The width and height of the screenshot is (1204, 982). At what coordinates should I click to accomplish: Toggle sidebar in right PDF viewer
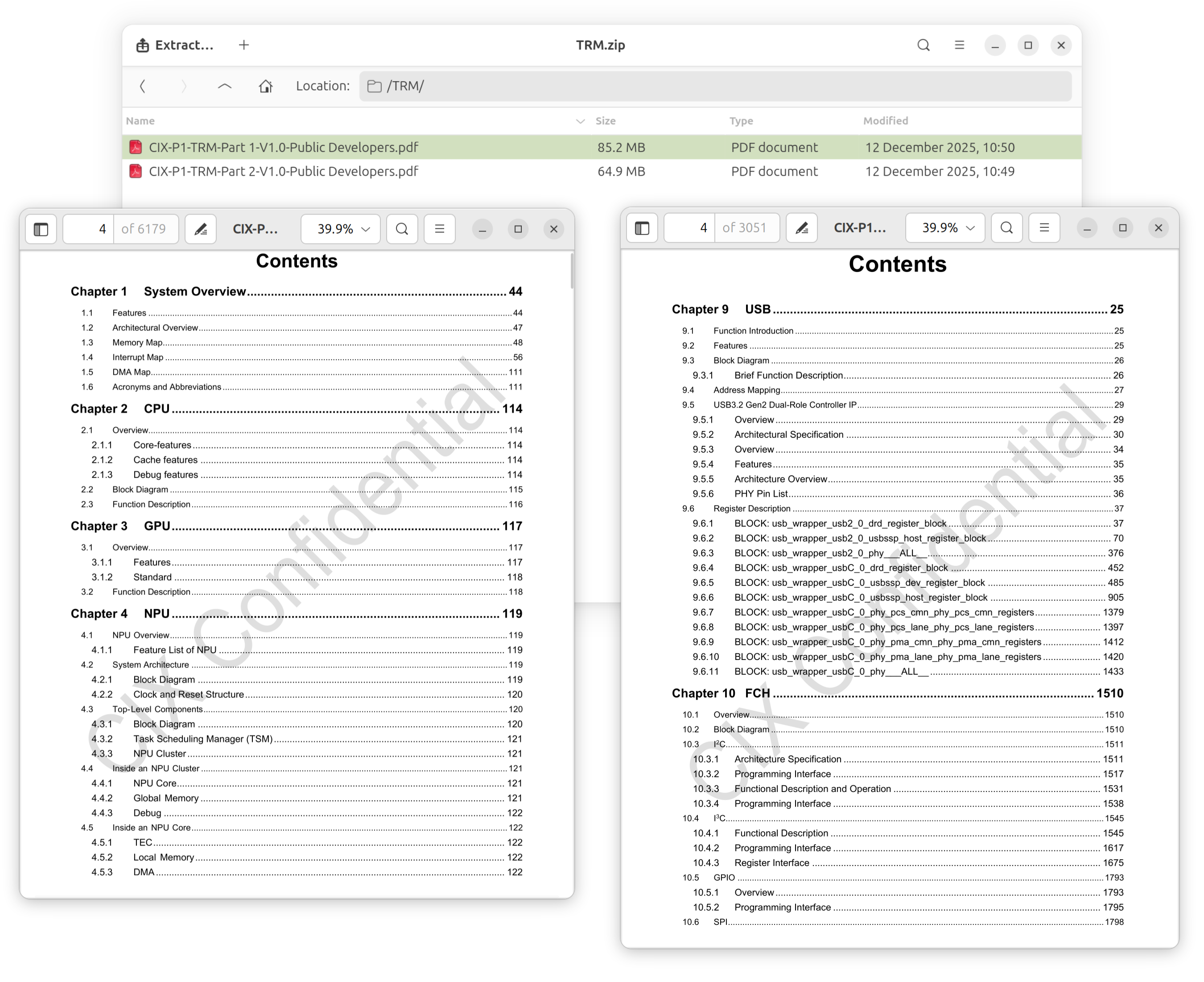coord(642,228)
